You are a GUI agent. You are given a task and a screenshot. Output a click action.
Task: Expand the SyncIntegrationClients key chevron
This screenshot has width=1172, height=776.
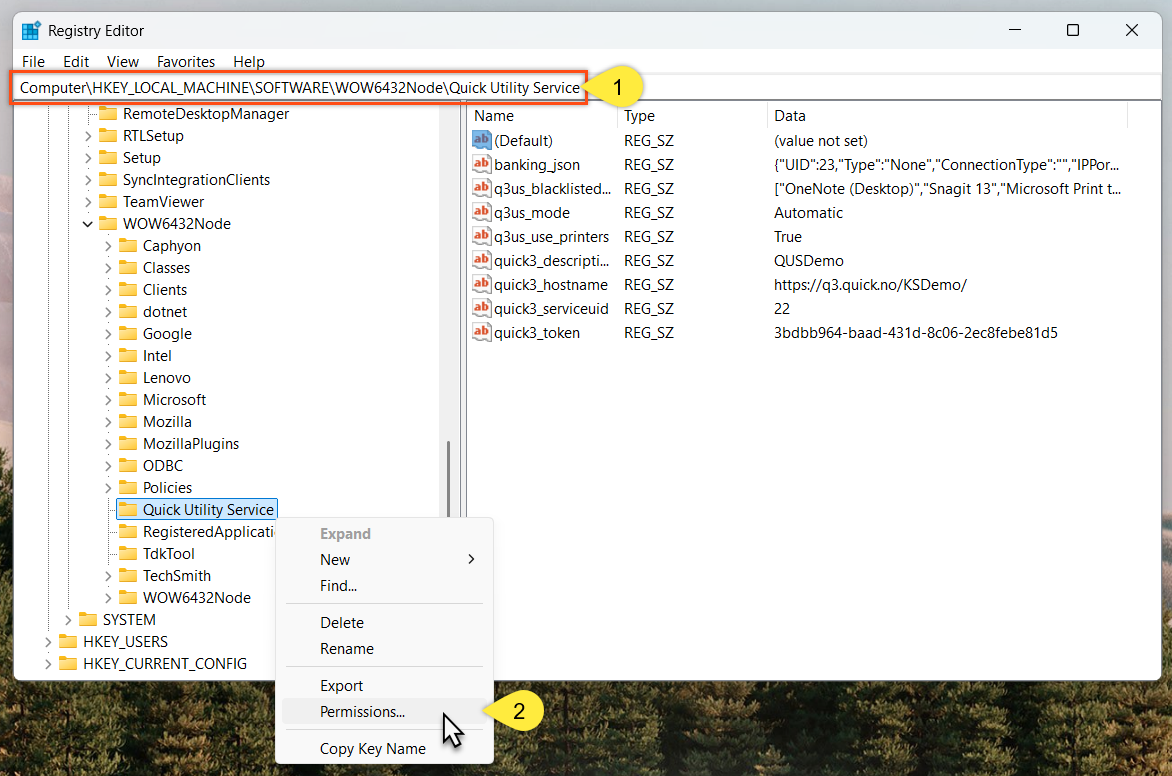pyautogui.click(x=87, y=180)
